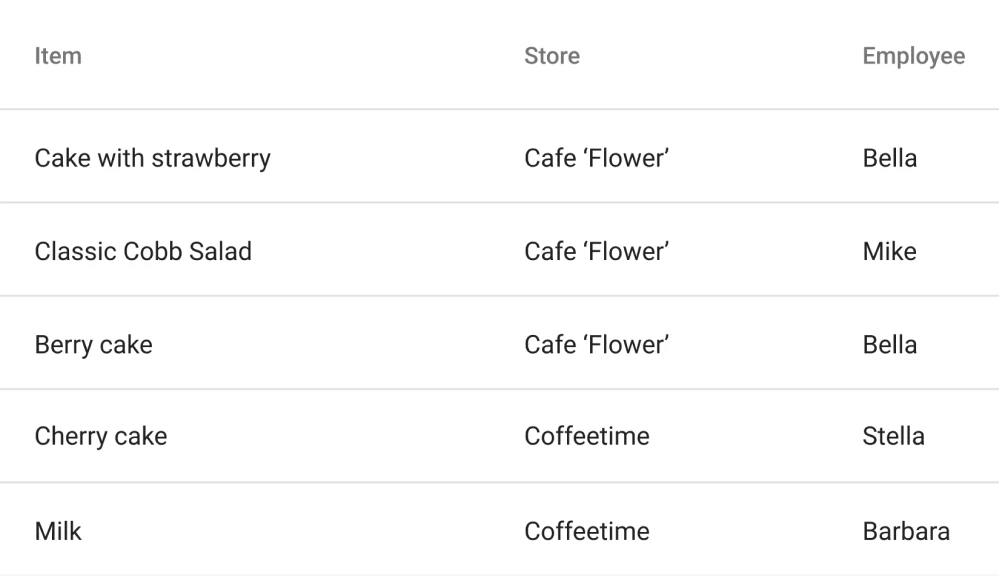Click the Classic Cobb Salad item cell
The image size is (999, 576).
[143, 251]
